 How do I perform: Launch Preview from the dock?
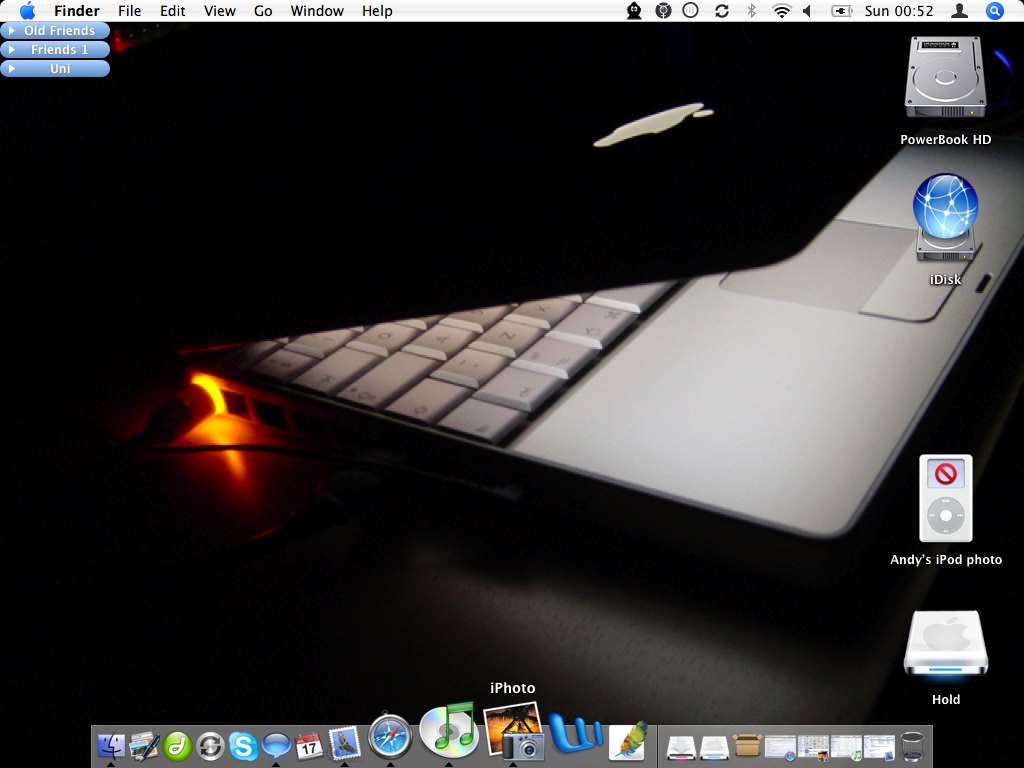144,745
